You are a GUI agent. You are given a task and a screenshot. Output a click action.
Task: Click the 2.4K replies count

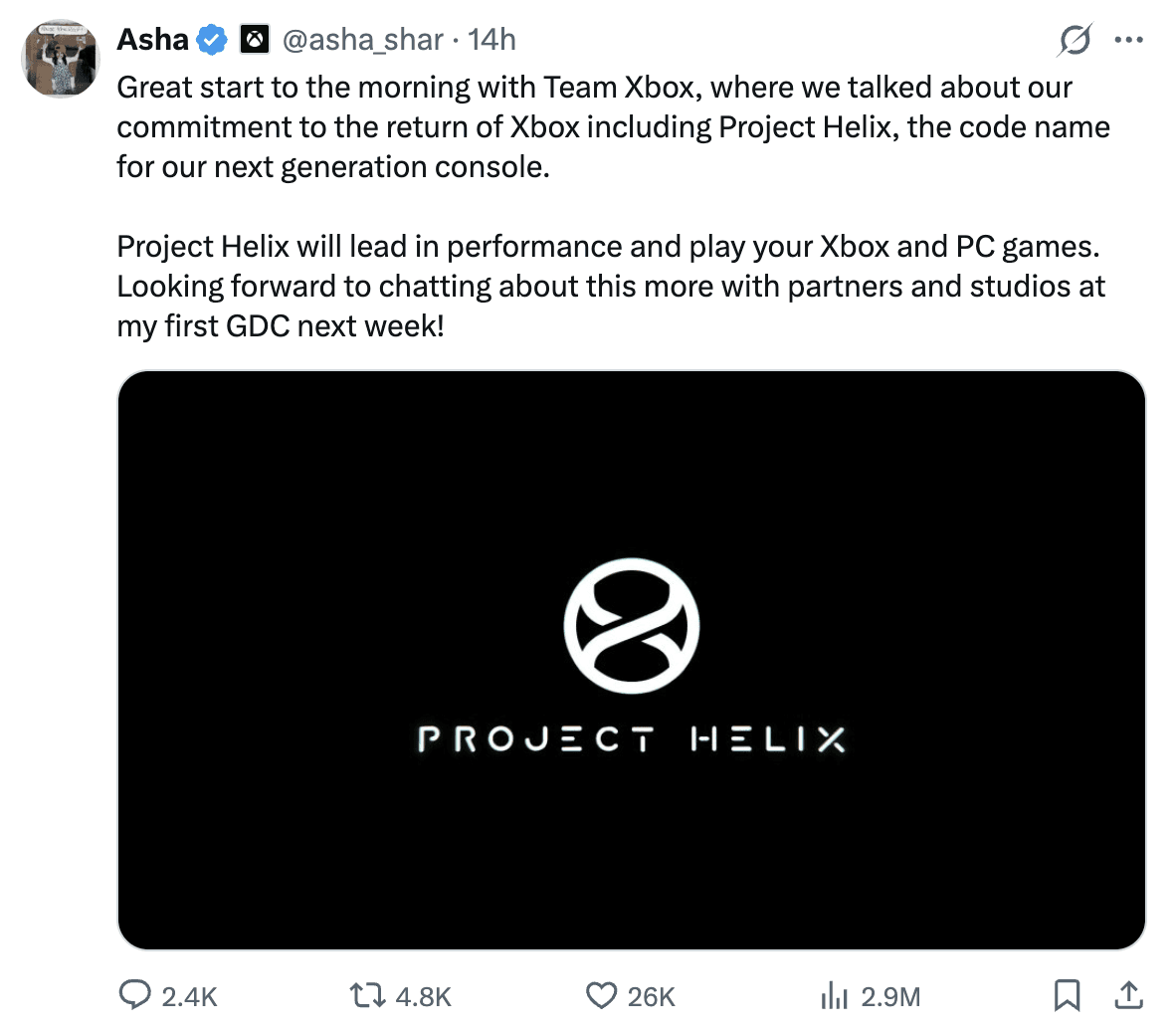[189, 996]
